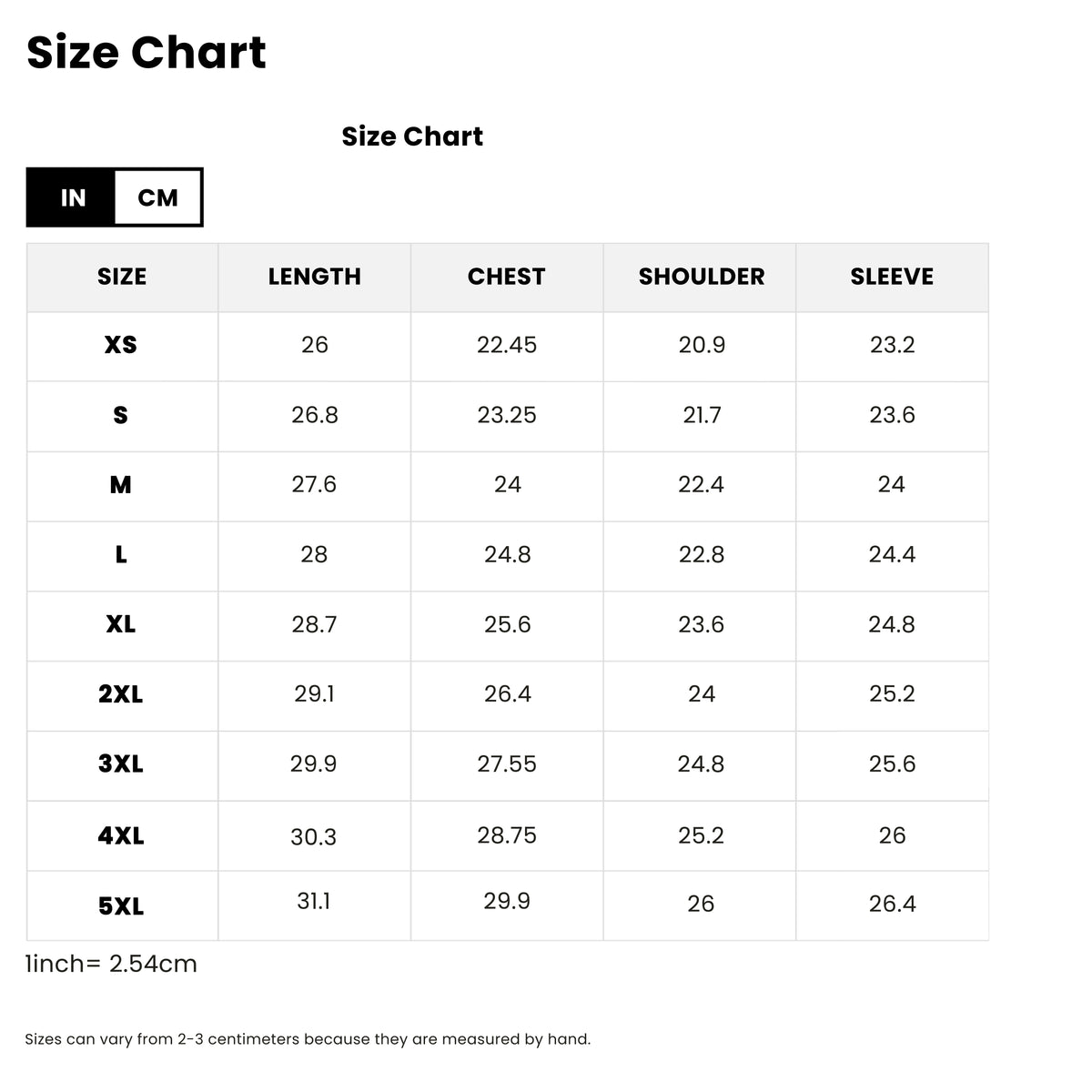Select the L size row label
The height and width of the screenshot is (1092, 1092).
point(121,554)
